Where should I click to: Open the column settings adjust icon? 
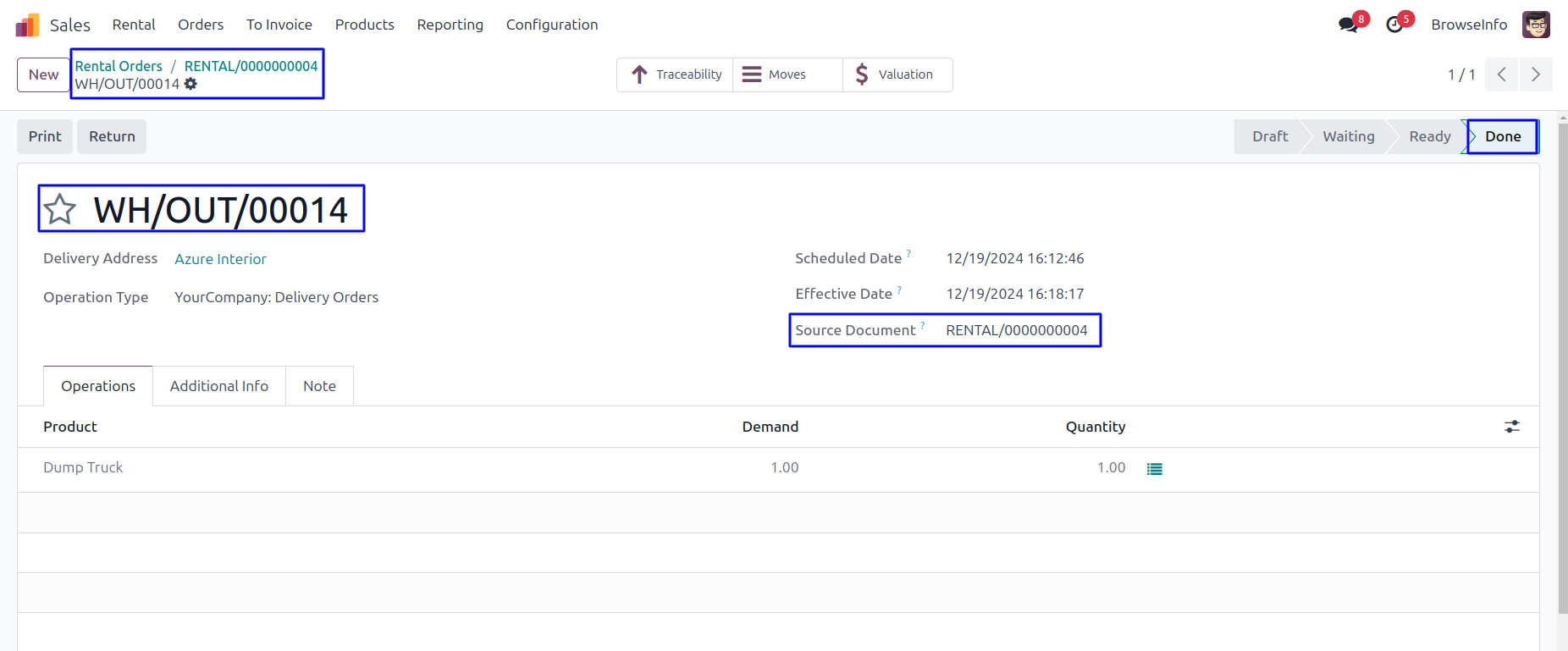(1511, 427)
